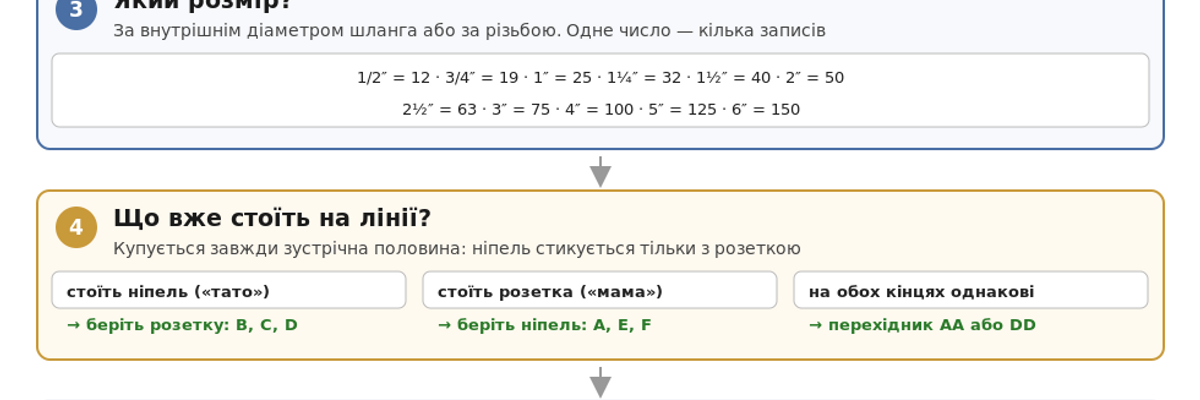The height and width of the screenshot is (400, 1200).
Task: Click the arrow between steps 3 and 4
Action: click(x=600, y=171)
